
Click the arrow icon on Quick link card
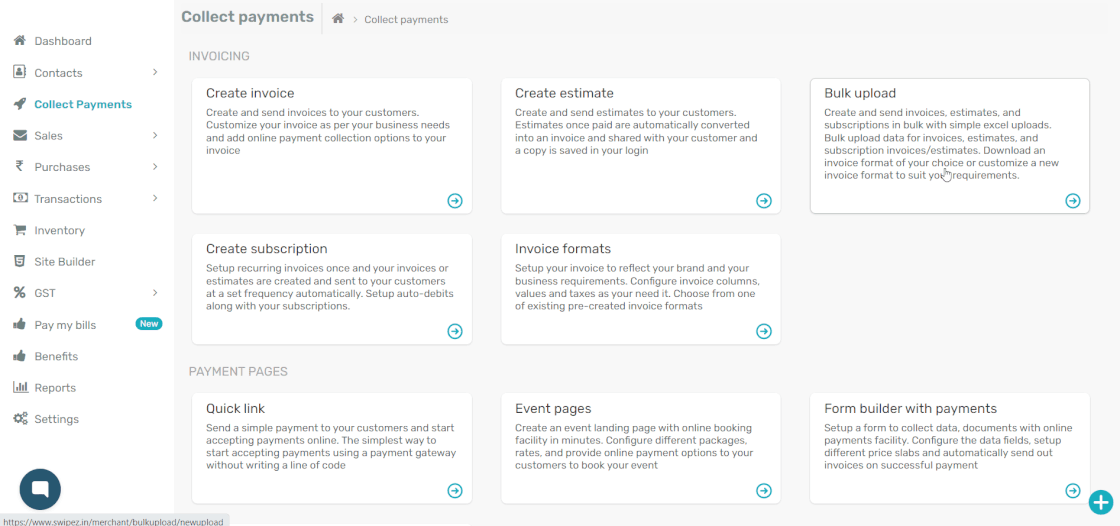point(455,490)
